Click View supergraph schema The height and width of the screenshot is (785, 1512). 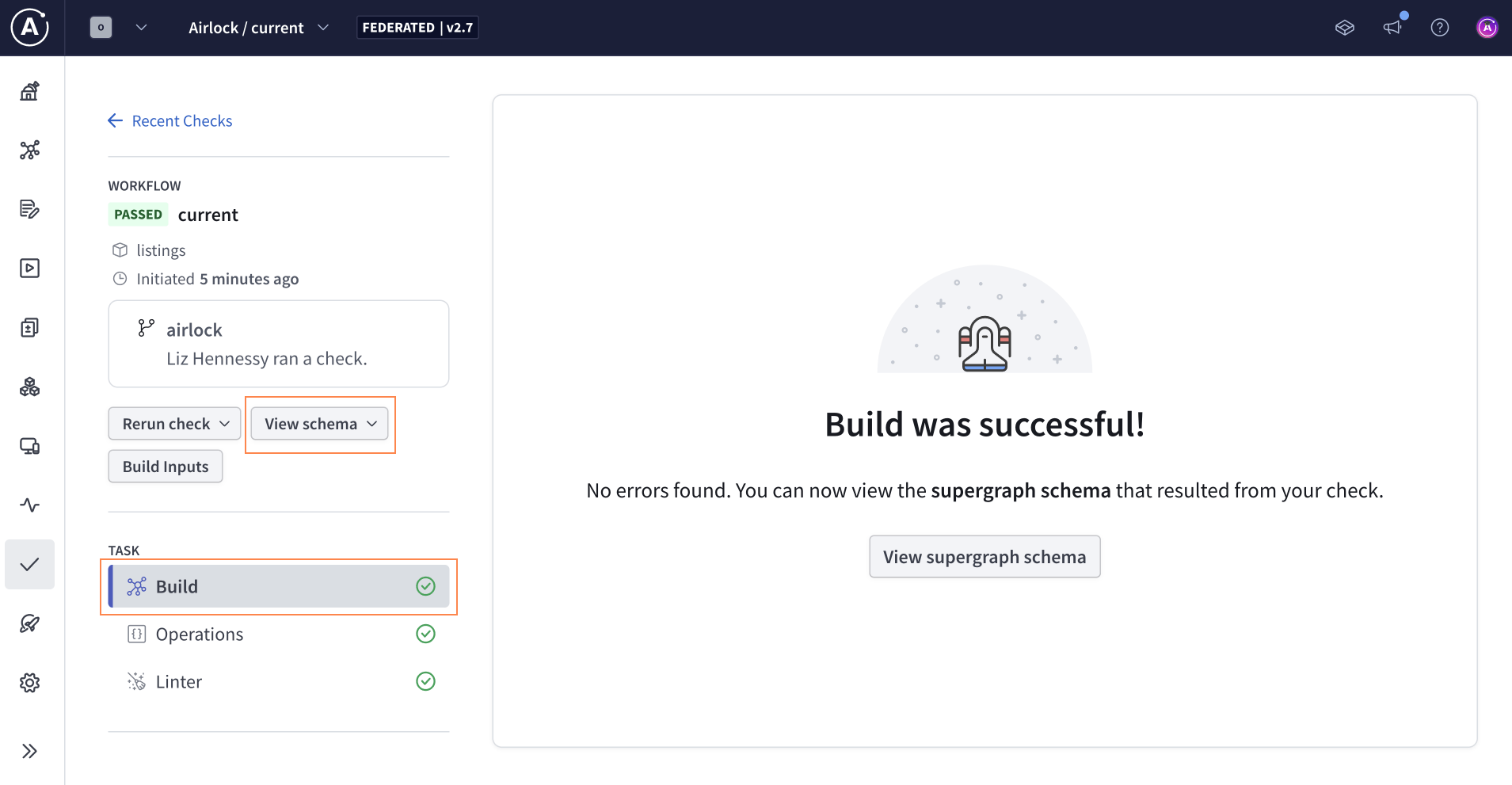(x=984, y=556)
